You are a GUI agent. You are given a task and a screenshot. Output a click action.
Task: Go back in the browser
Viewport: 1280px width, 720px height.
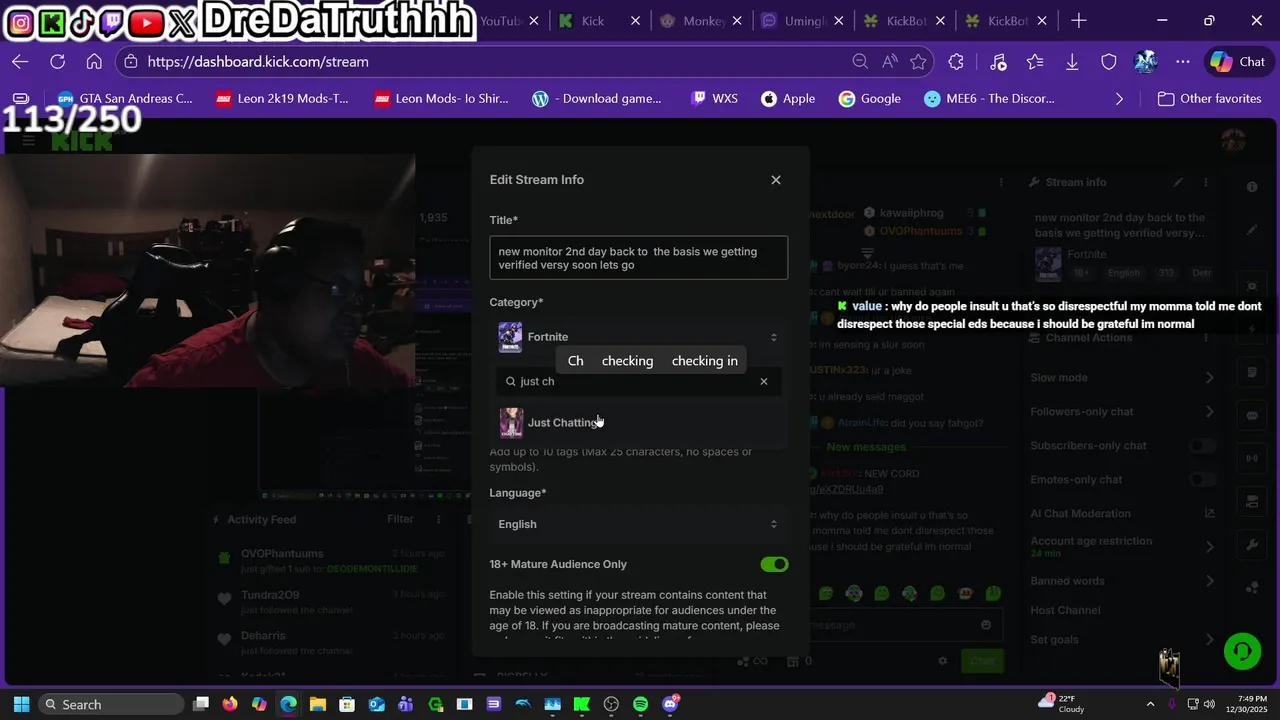[x=20, y=62]
